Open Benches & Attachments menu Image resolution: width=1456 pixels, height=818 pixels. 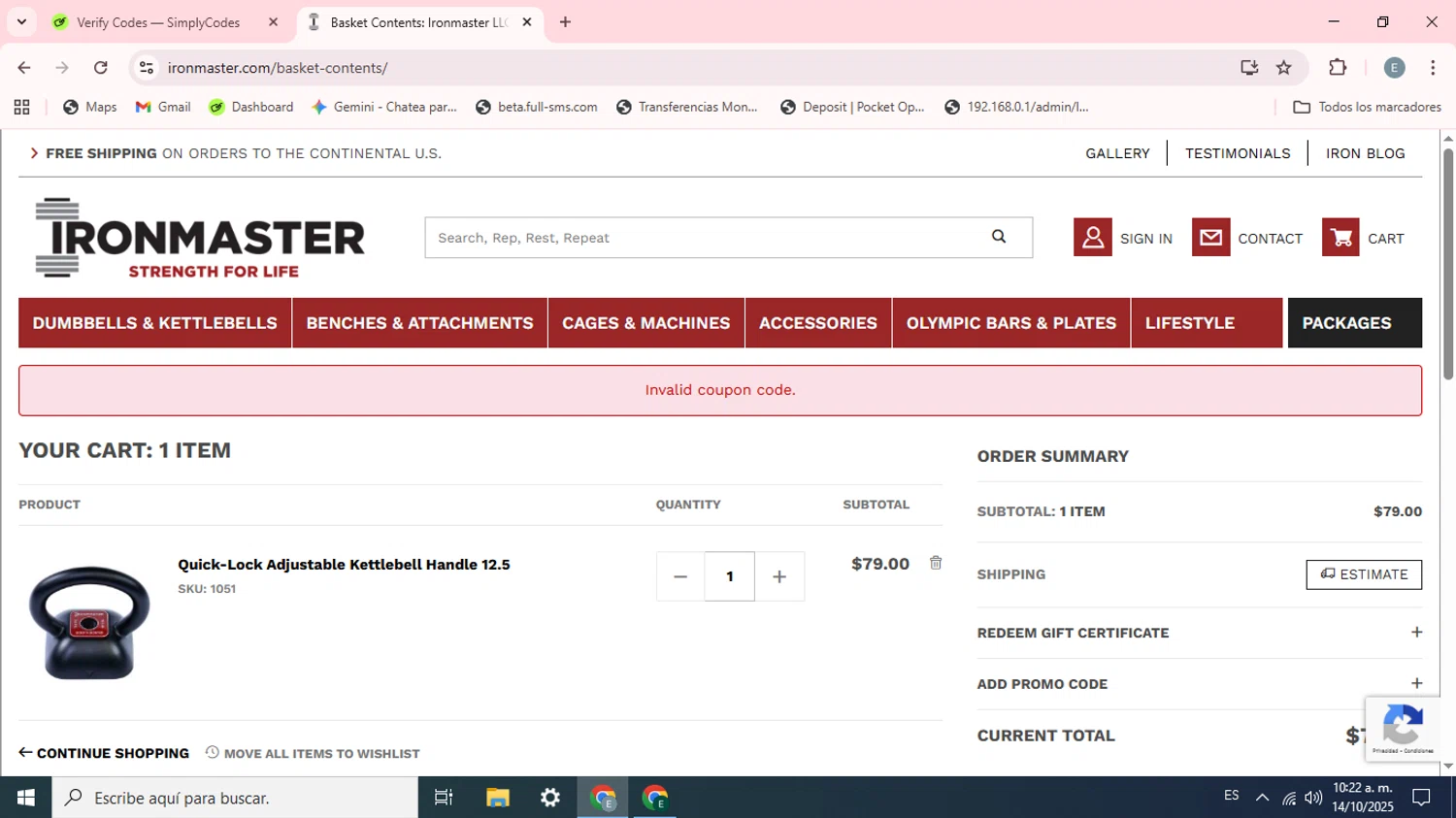click(x=419, y=323)
